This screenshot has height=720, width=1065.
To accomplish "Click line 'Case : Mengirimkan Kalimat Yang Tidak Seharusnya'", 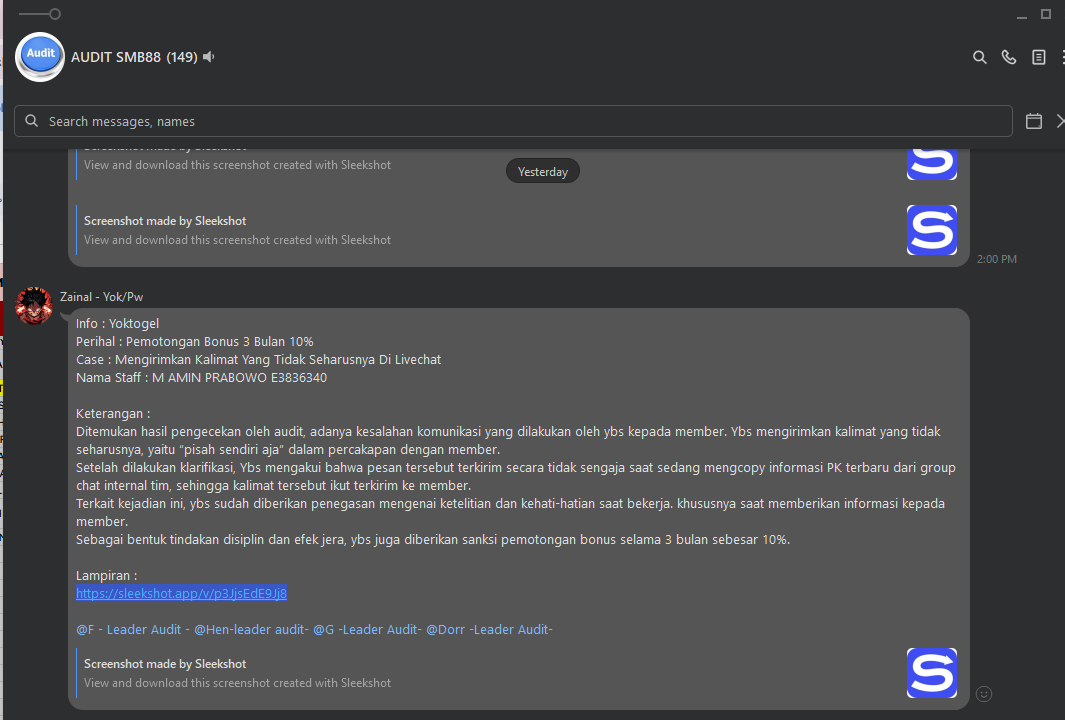I will coord(259,359).
